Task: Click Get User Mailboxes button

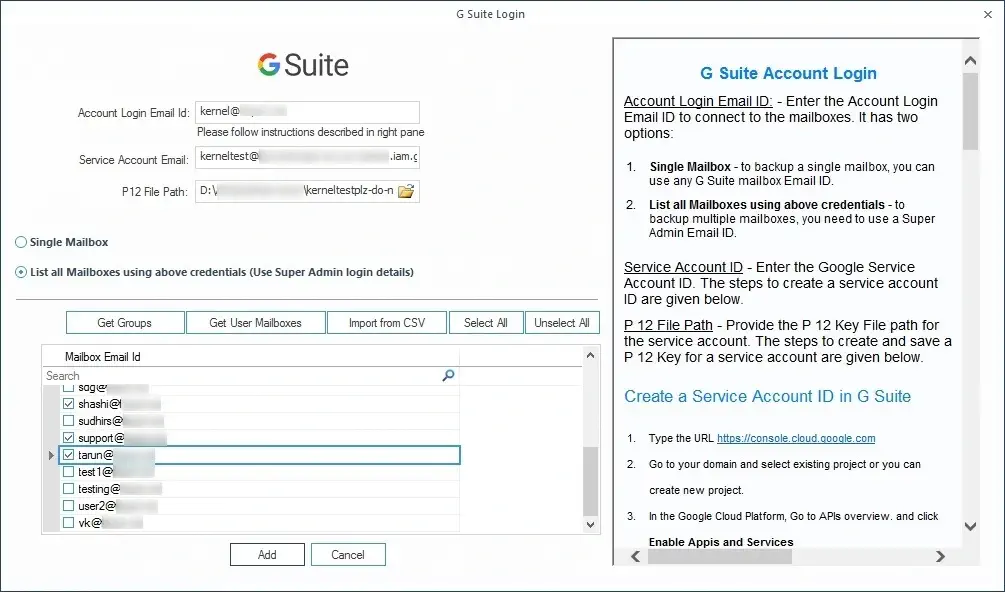Action: click(256, 323)
